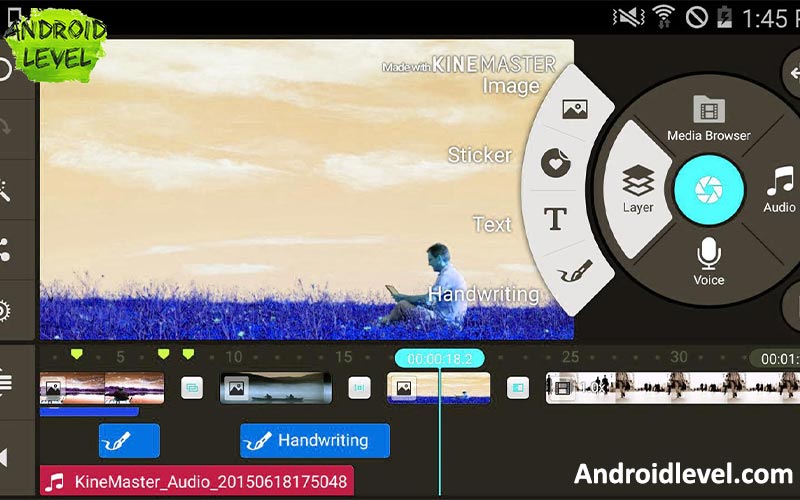Open transition before the crowd video clip
800x500 pixels.
tap(518, 388)
